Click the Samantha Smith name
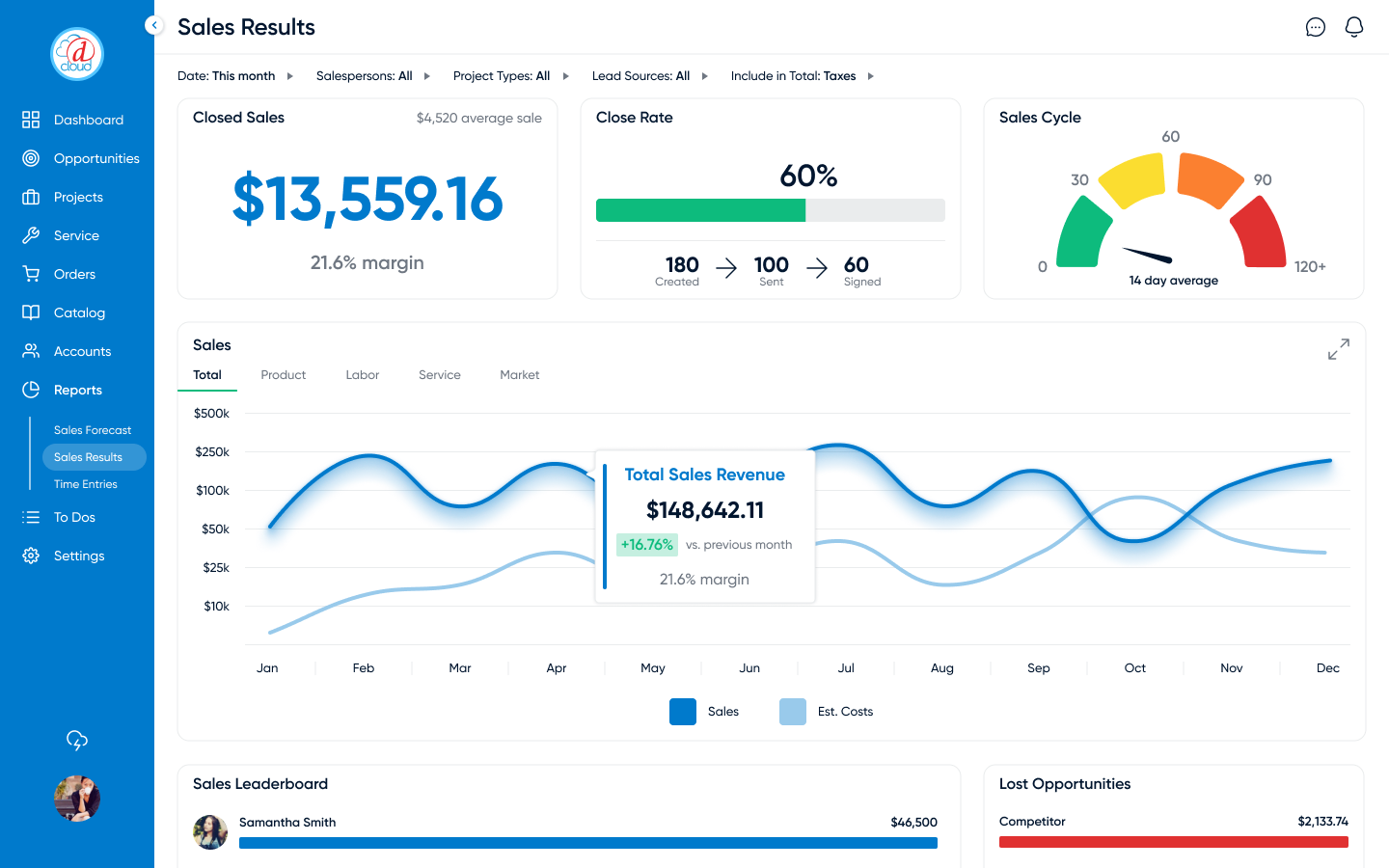This screenshot has height=868, width=1389. (287, 823)
